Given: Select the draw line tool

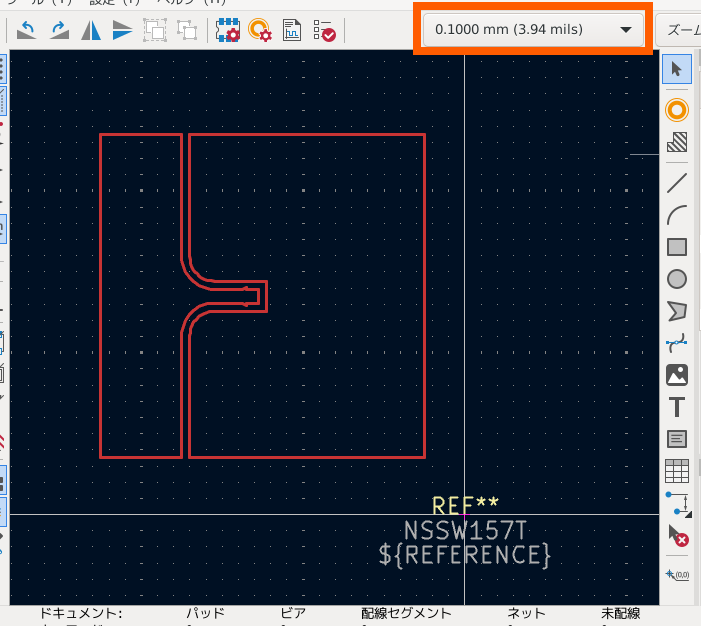Looking at the screenshot, I should [x=677, y=183].
